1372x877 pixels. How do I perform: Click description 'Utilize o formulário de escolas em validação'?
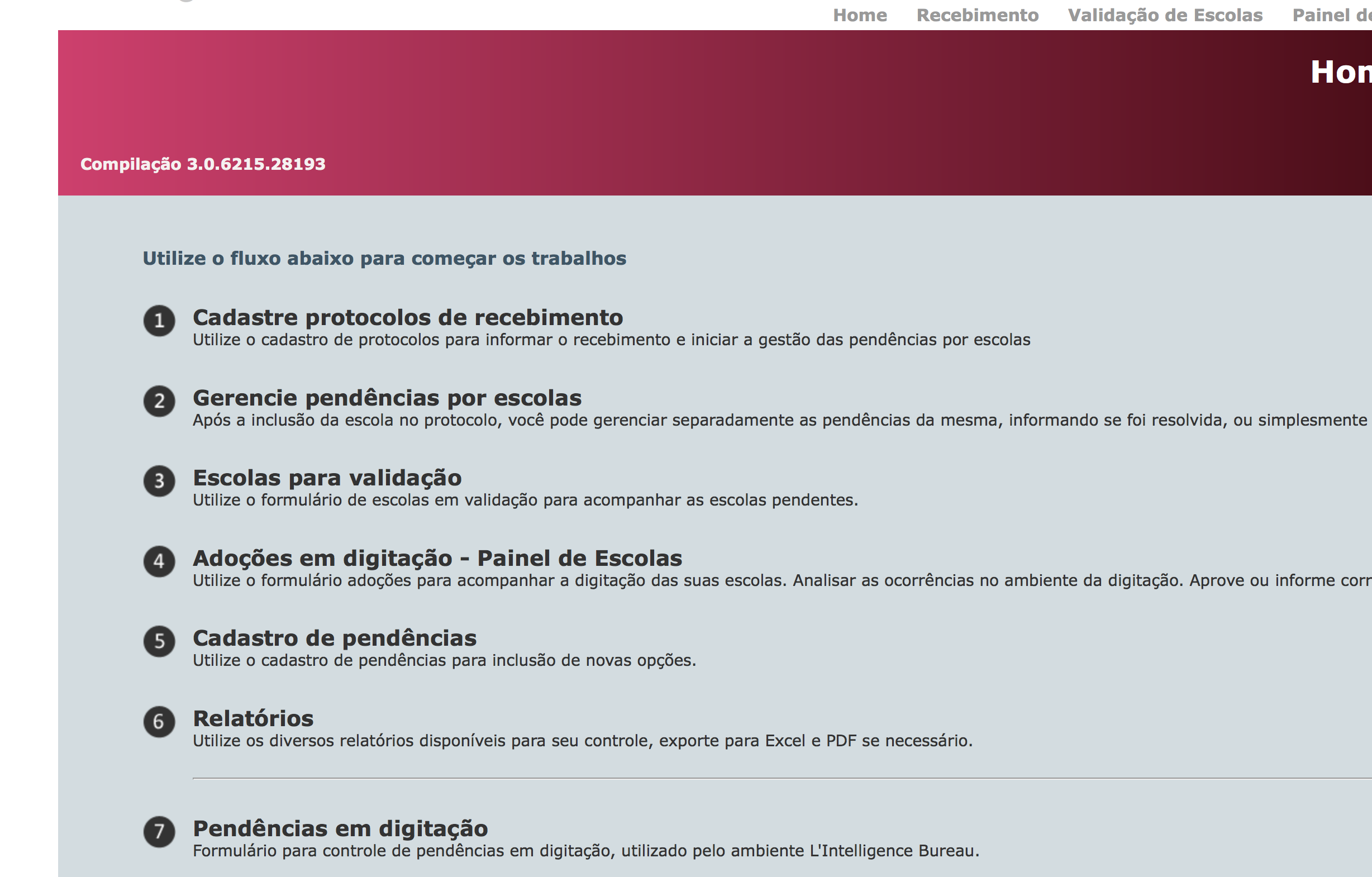(x=525, y=500)
